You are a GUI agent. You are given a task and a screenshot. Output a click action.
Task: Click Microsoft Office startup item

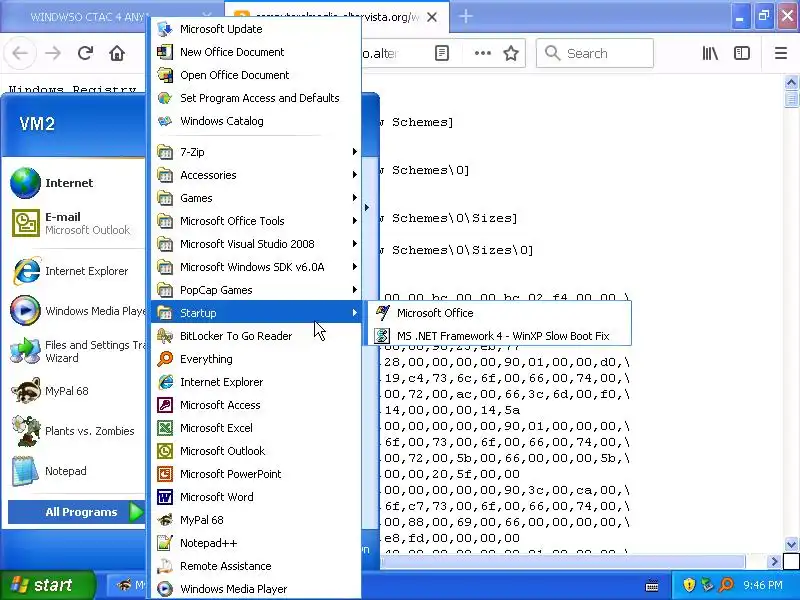click(500, 313)
